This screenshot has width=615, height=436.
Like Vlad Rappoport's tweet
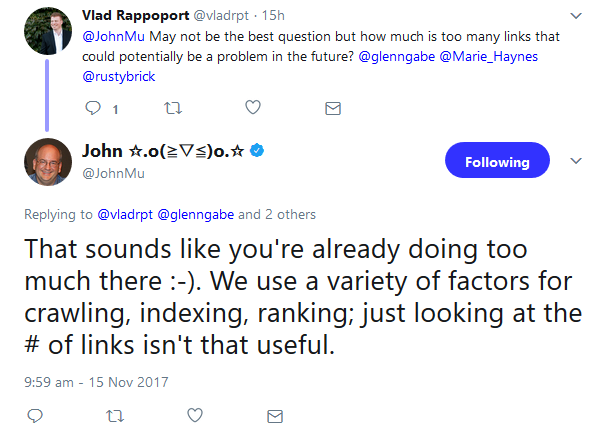[x=253, y=107]
